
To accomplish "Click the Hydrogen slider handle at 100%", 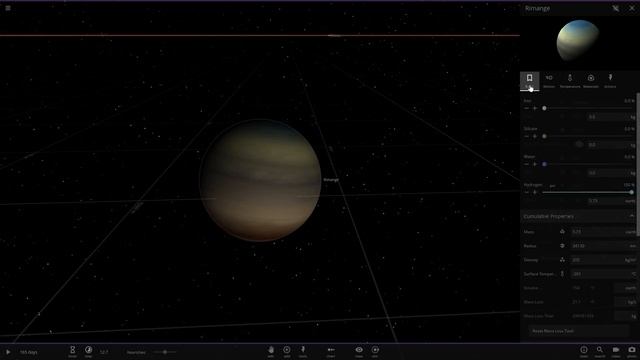I will coord(631,192).
